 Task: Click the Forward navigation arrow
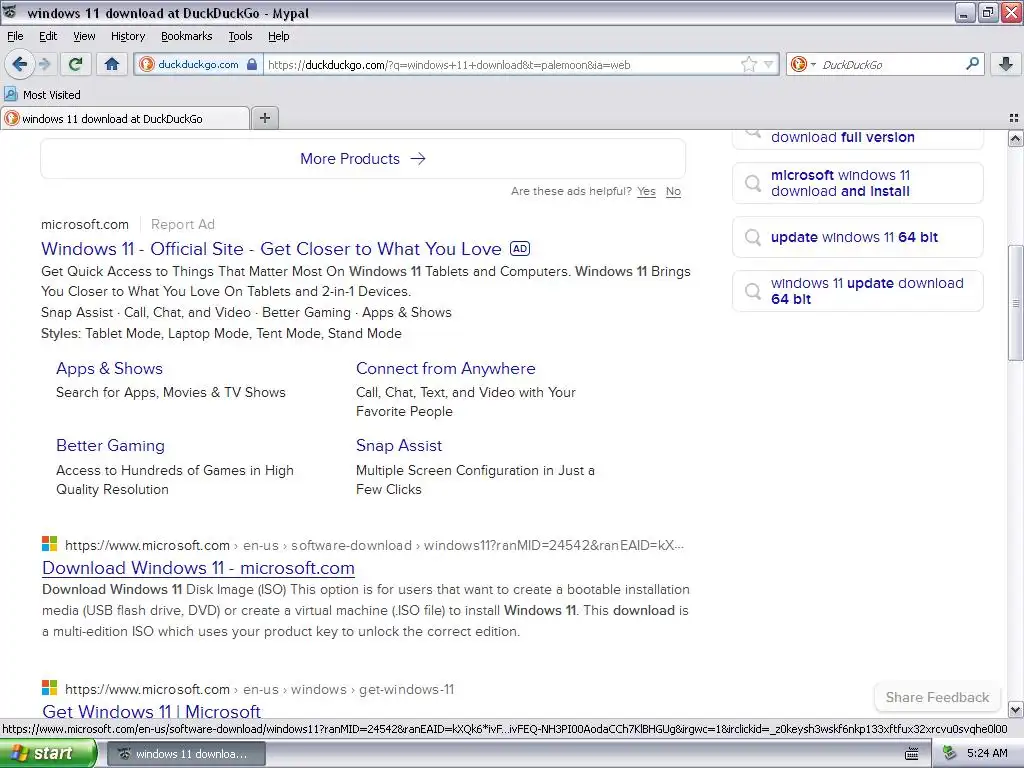pos(44,64)
